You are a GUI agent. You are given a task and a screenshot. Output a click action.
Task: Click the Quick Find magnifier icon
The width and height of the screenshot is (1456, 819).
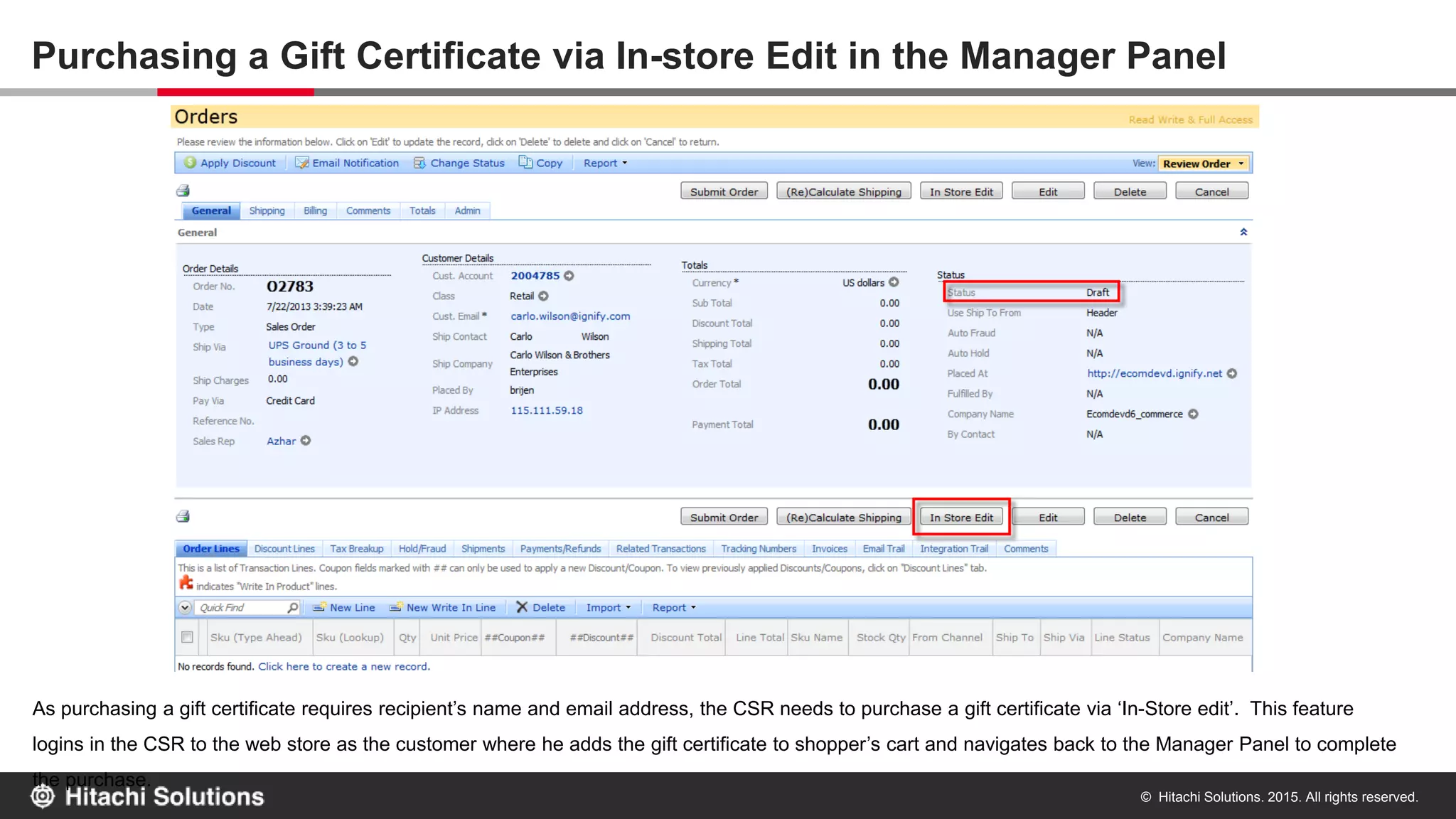point(292,607)
